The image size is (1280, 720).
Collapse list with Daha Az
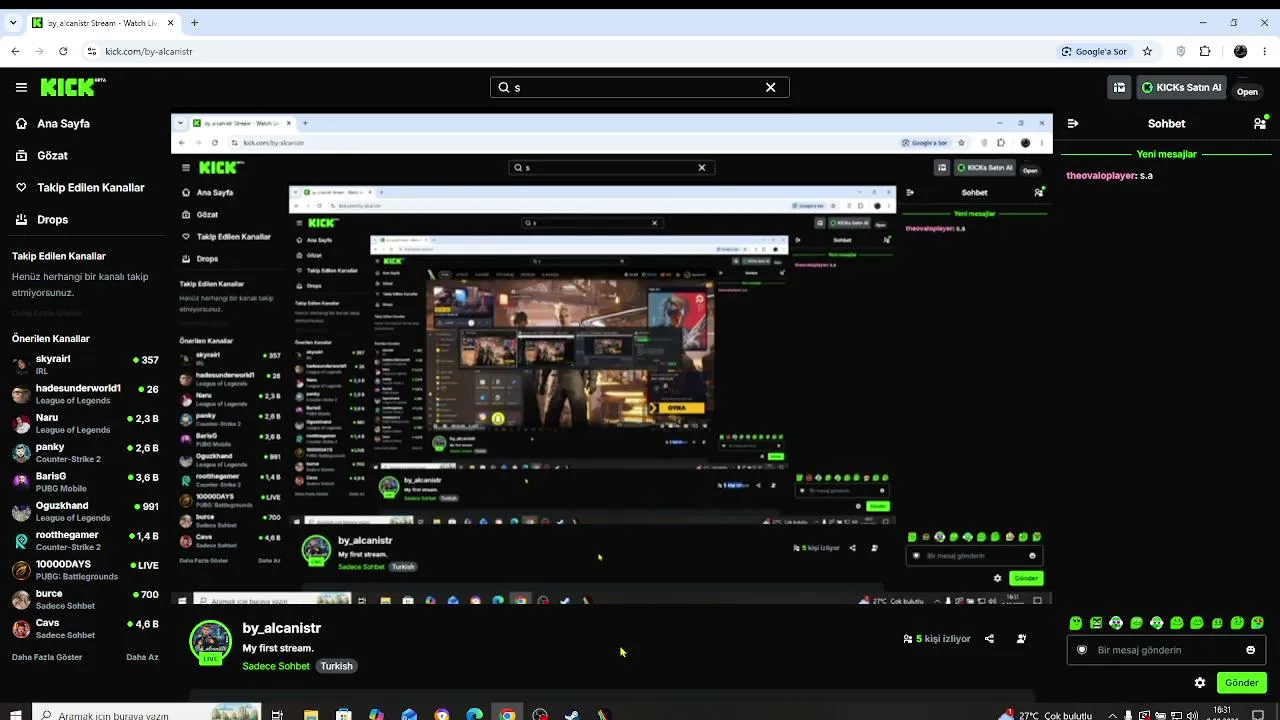point(142,657)
